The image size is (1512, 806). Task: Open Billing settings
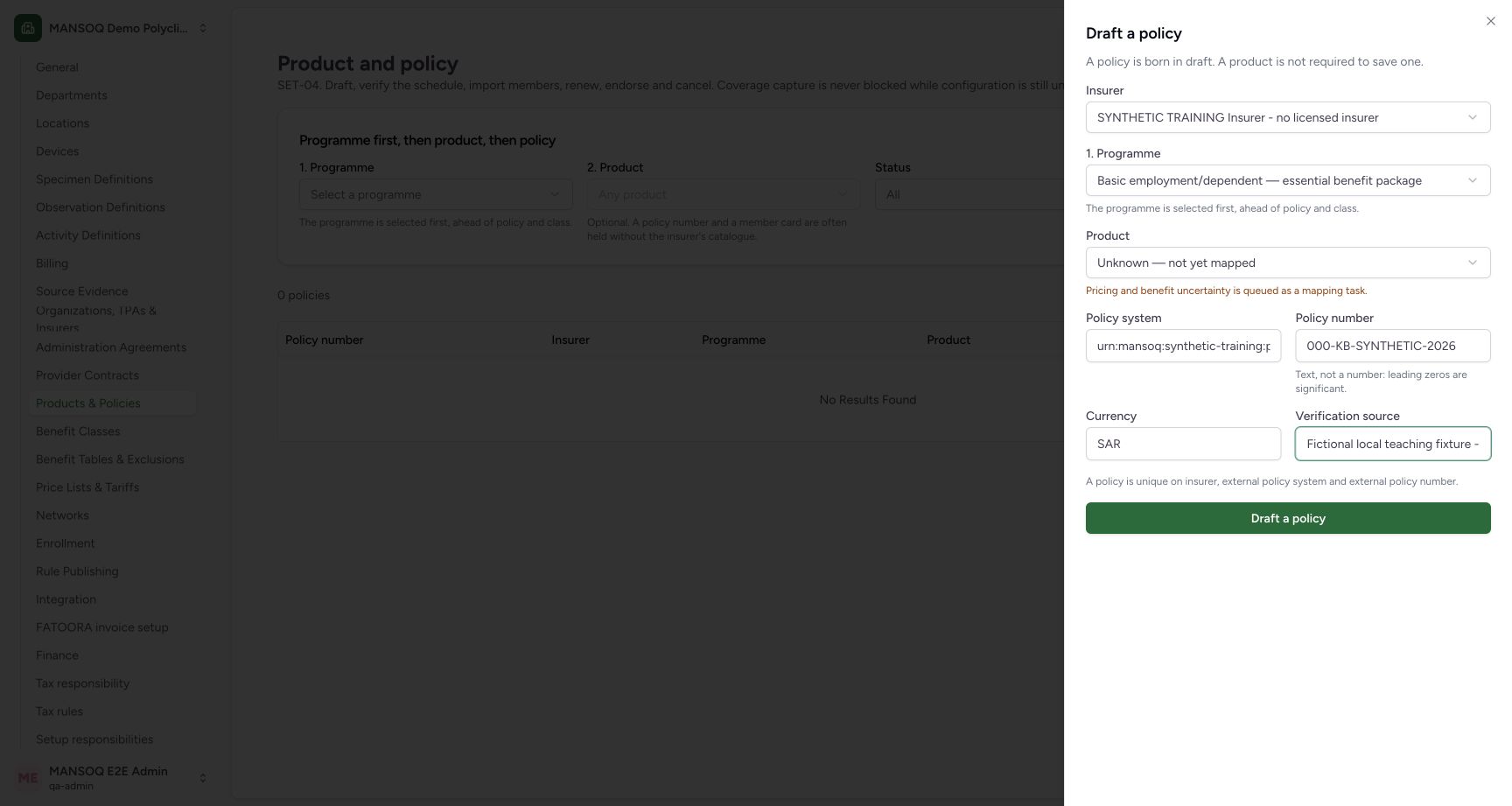coord(52,263)
